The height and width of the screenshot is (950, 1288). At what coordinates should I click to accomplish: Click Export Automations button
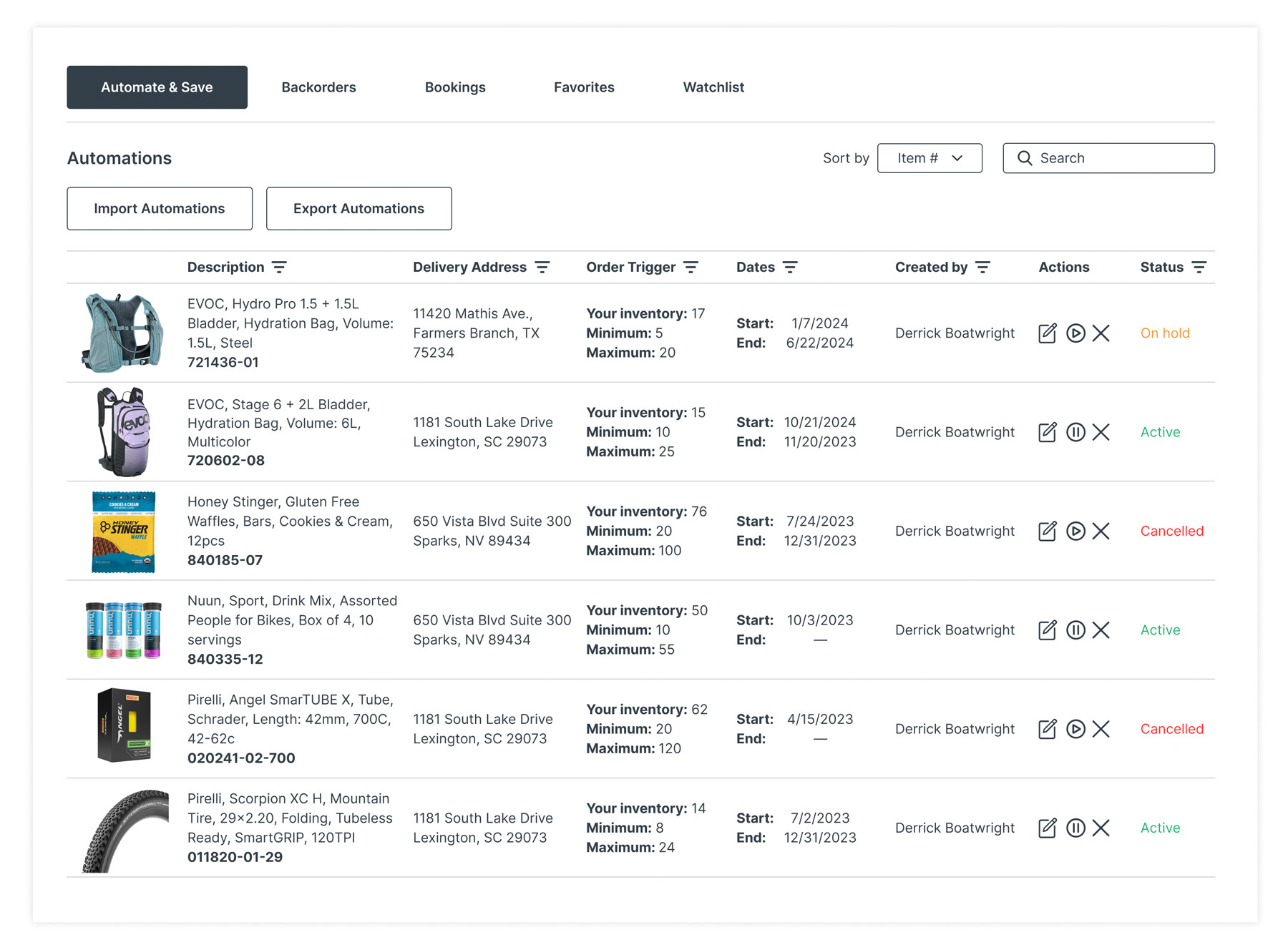tap(358, 209)
